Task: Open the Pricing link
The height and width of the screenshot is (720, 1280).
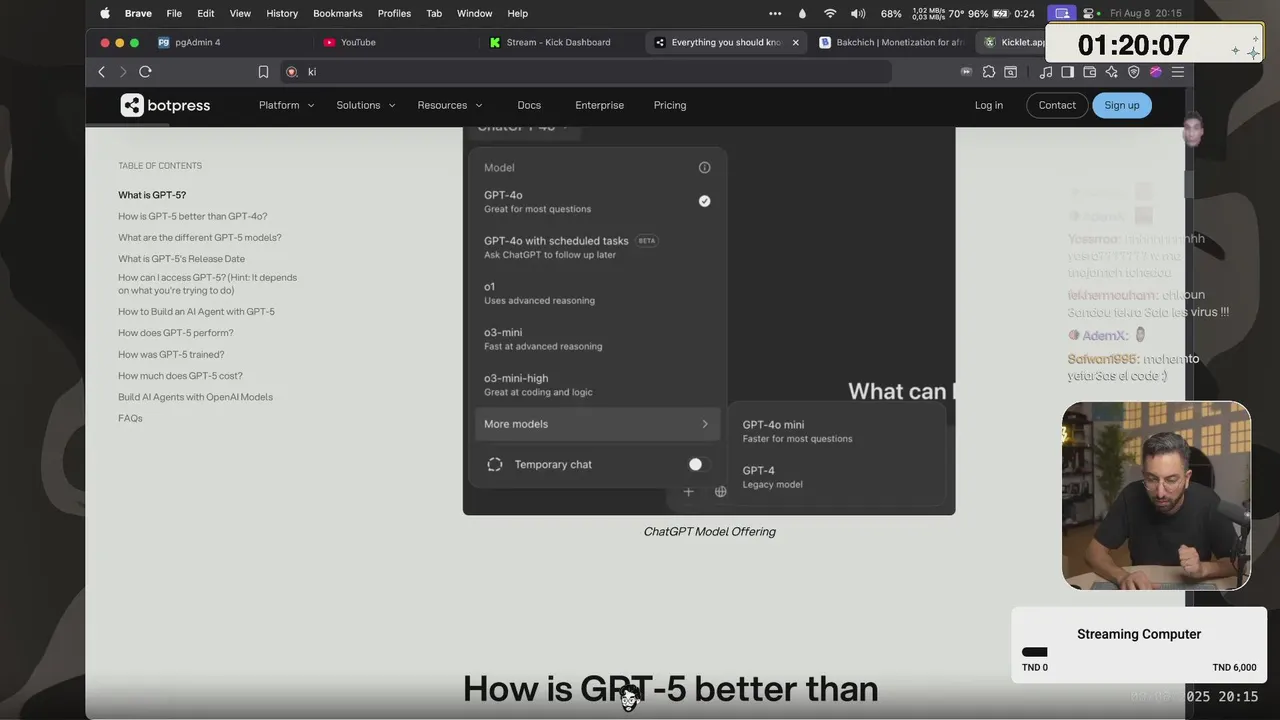Action: [670, 105]
